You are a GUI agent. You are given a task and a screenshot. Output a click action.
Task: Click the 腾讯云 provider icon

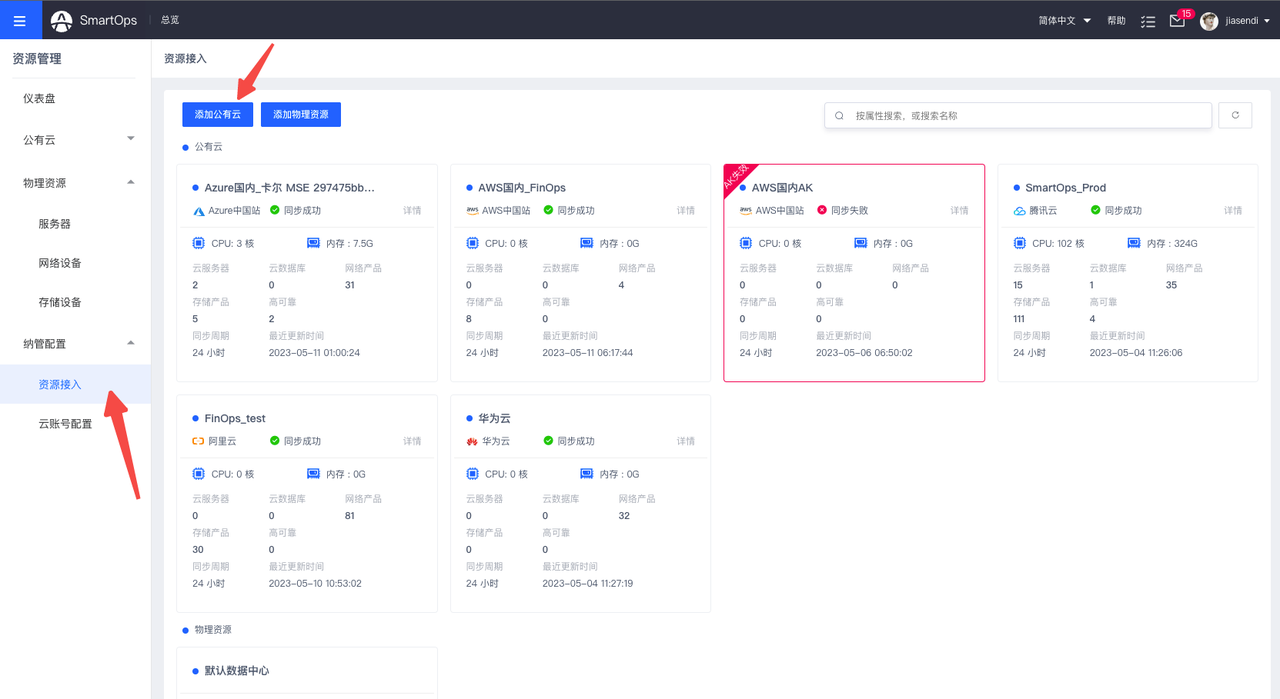click(x=1020, y=211)
